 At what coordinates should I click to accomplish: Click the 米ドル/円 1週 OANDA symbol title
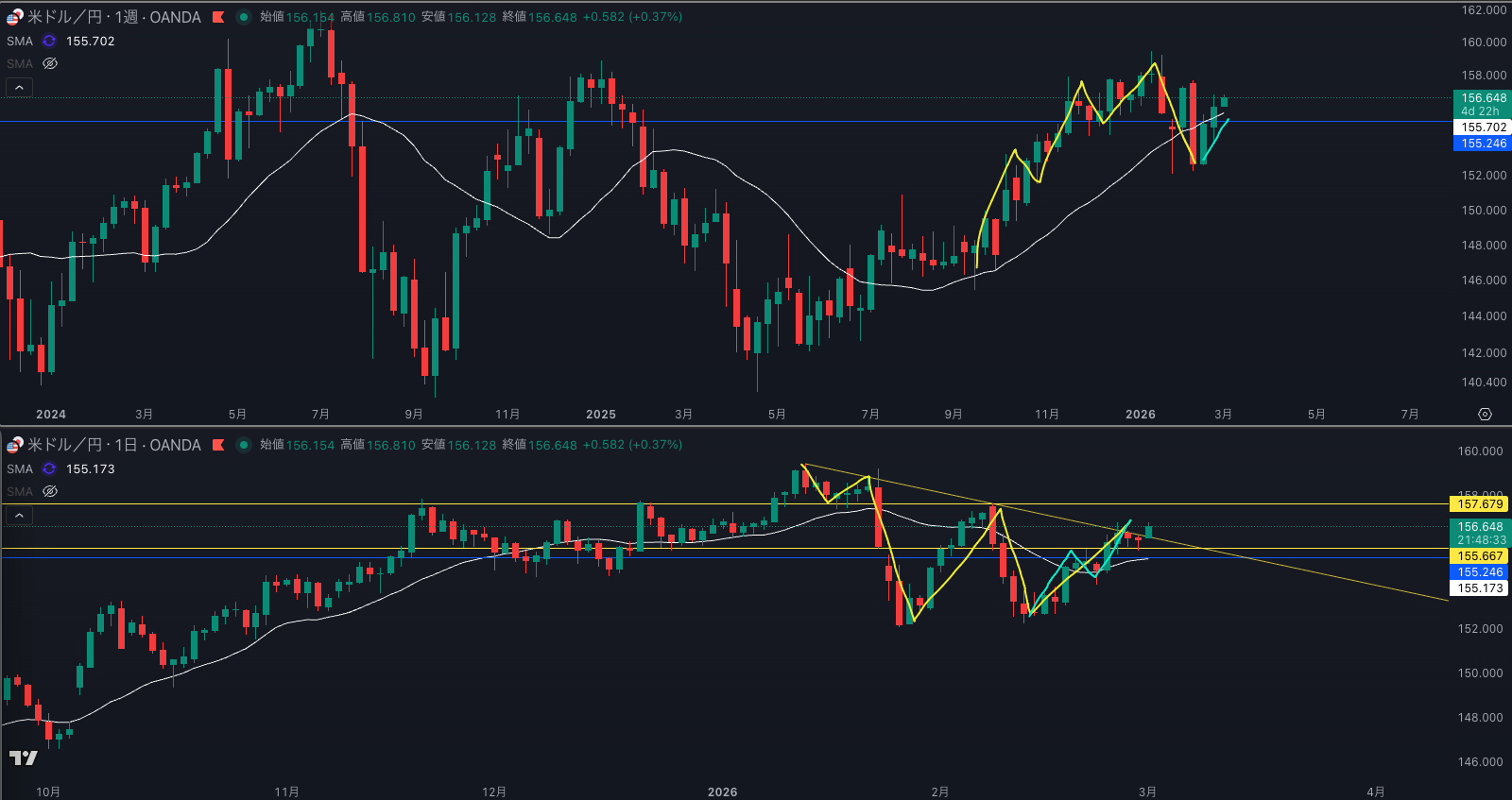[113, 17]
